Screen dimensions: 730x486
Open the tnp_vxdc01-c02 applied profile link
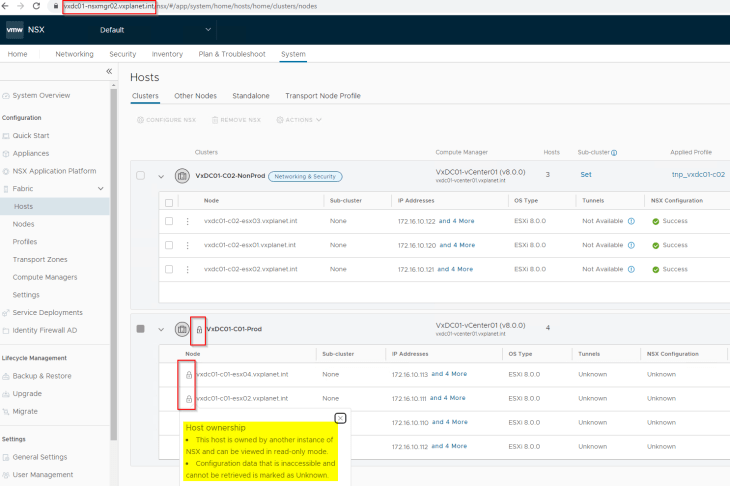click(x=698, y=175)
